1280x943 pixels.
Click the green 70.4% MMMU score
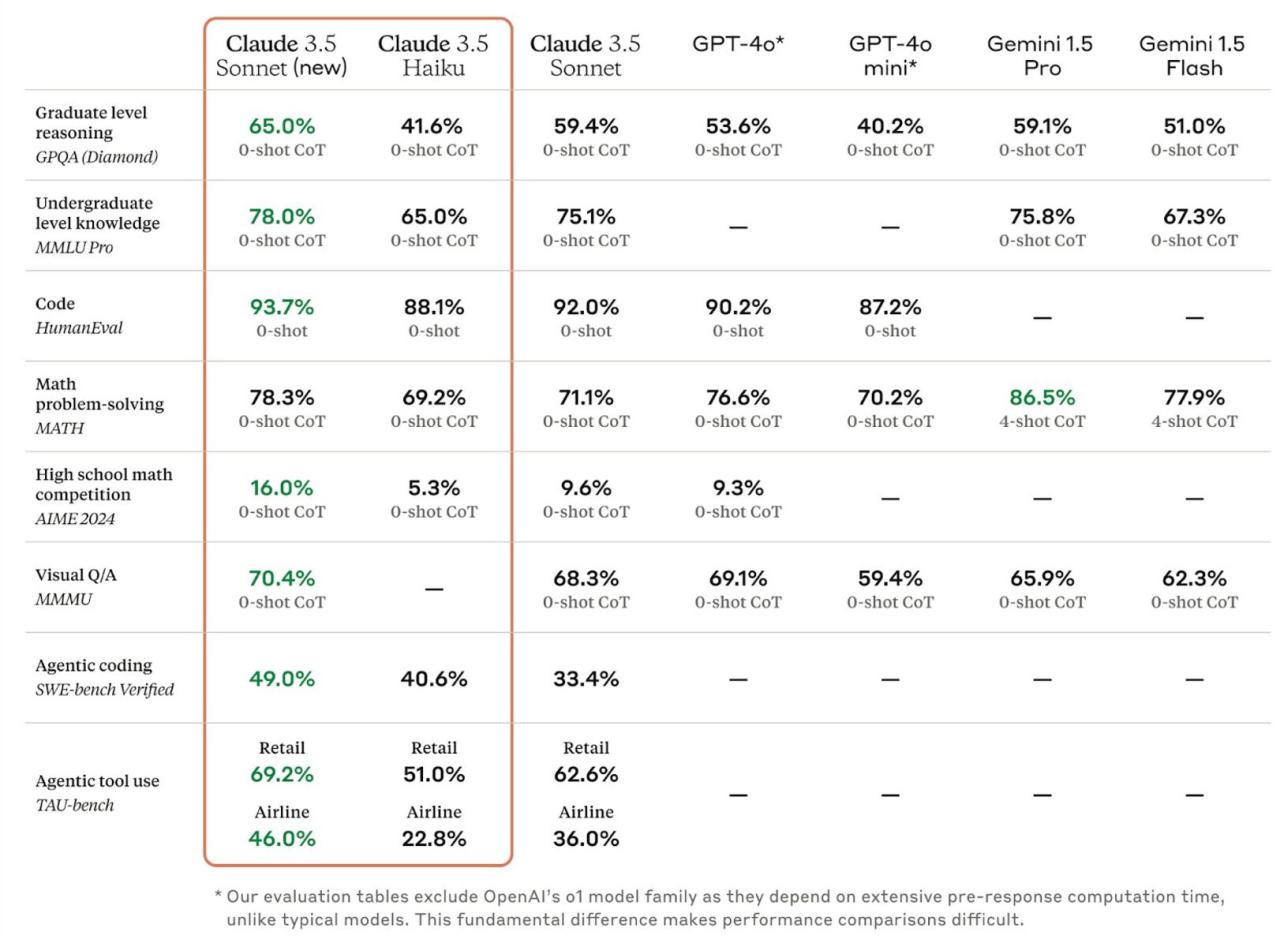[x=281, y=578]
